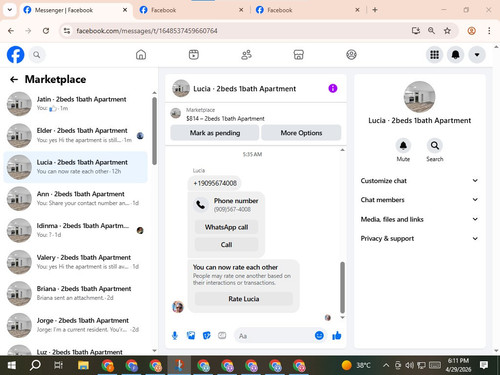Click the +19095674008 message bubble
Viewport: 500px width, 375px height.
pyautogui.click(x=215, y=183)
